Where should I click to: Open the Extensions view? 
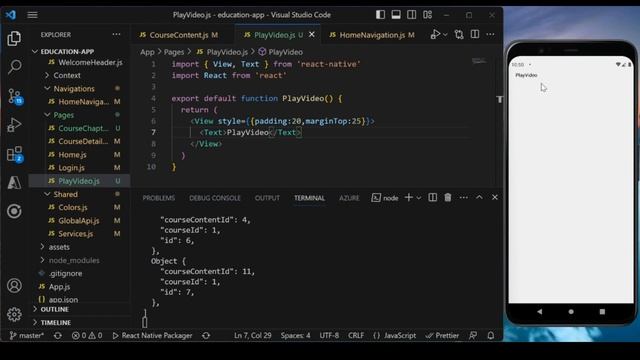tap(15, 154)
